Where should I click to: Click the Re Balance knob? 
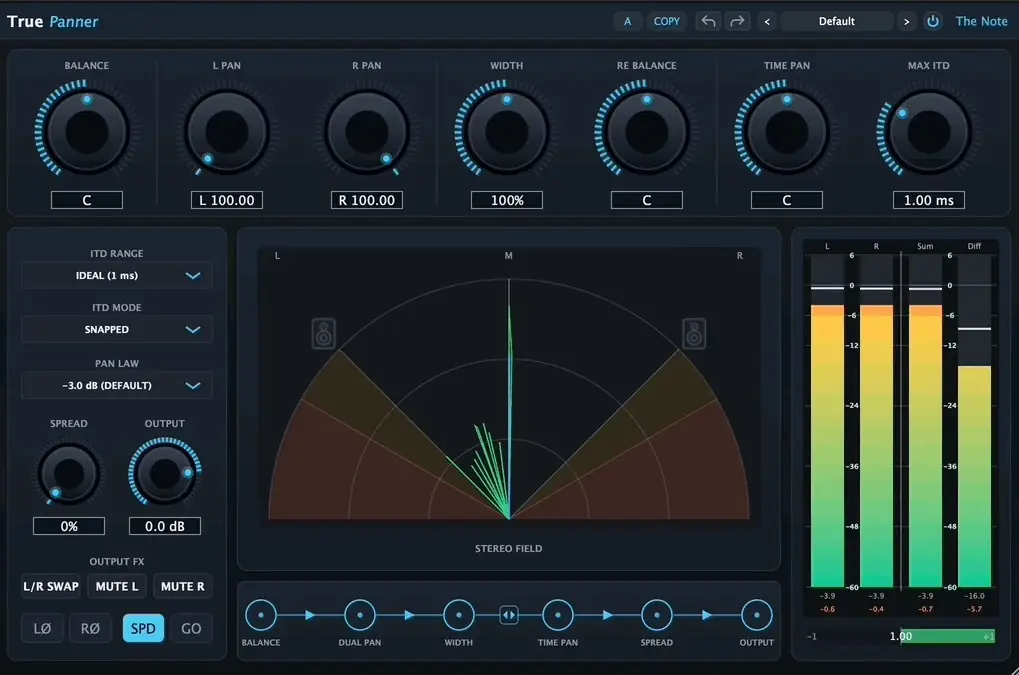tap(647, 132)
